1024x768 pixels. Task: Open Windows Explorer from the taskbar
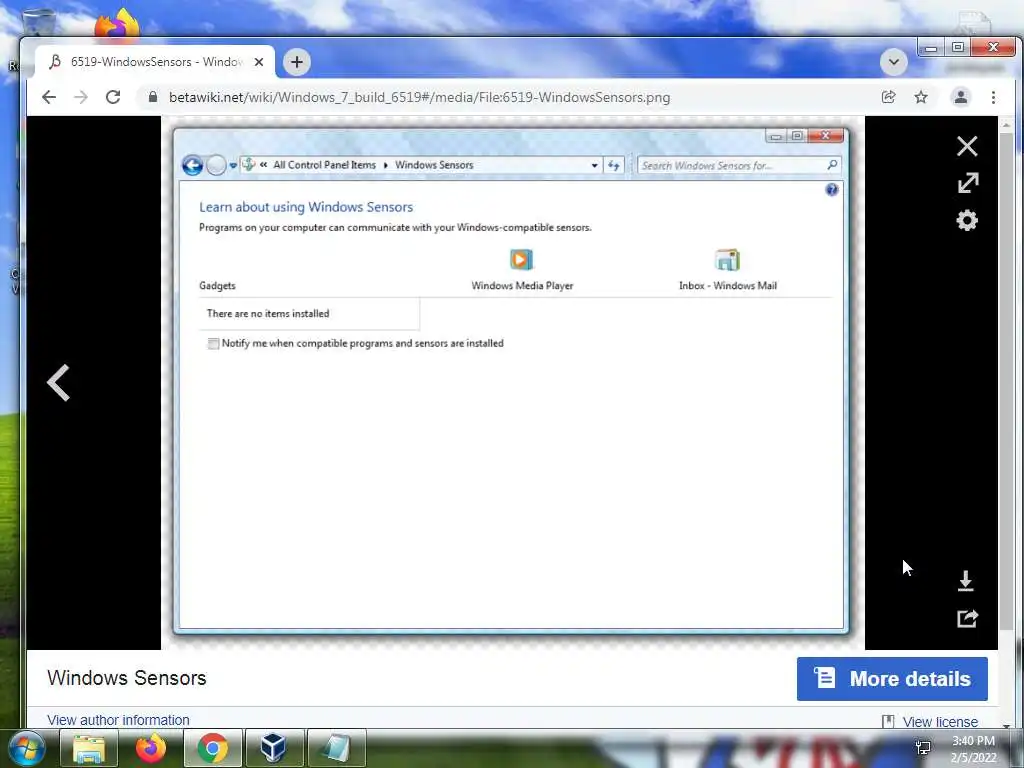point(89,748)
